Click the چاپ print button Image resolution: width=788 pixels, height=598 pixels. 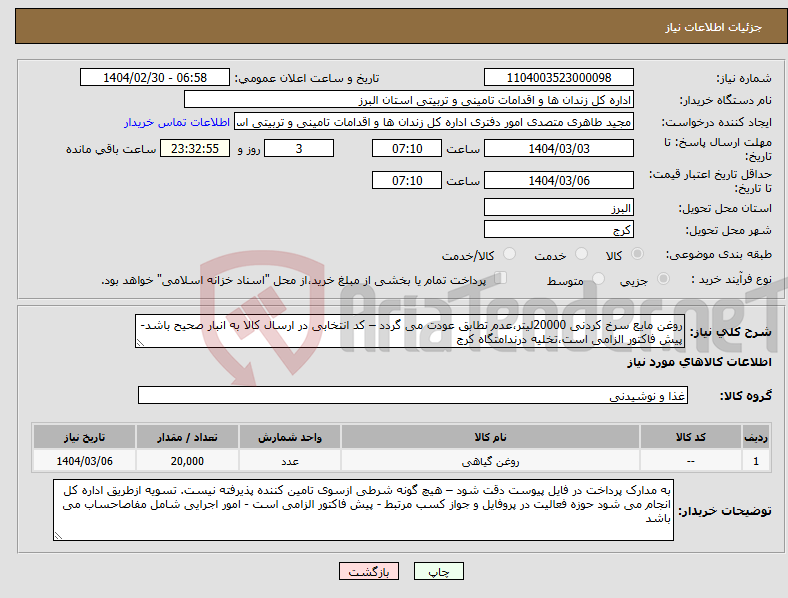pyautogui.click(x=439, y=571)
